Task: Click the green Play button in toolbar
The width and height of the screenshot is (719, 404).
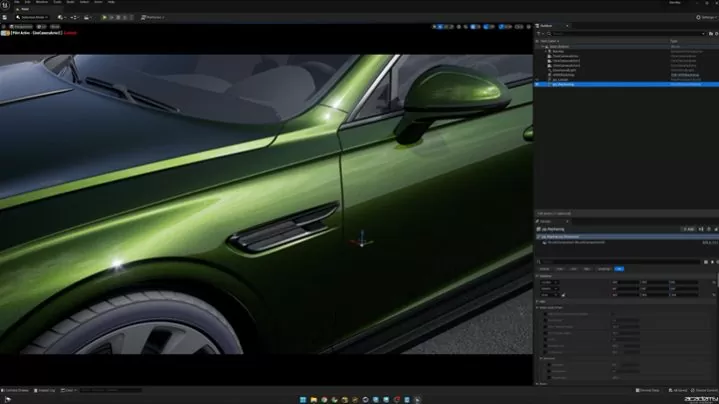Action: tap(104, 17)
